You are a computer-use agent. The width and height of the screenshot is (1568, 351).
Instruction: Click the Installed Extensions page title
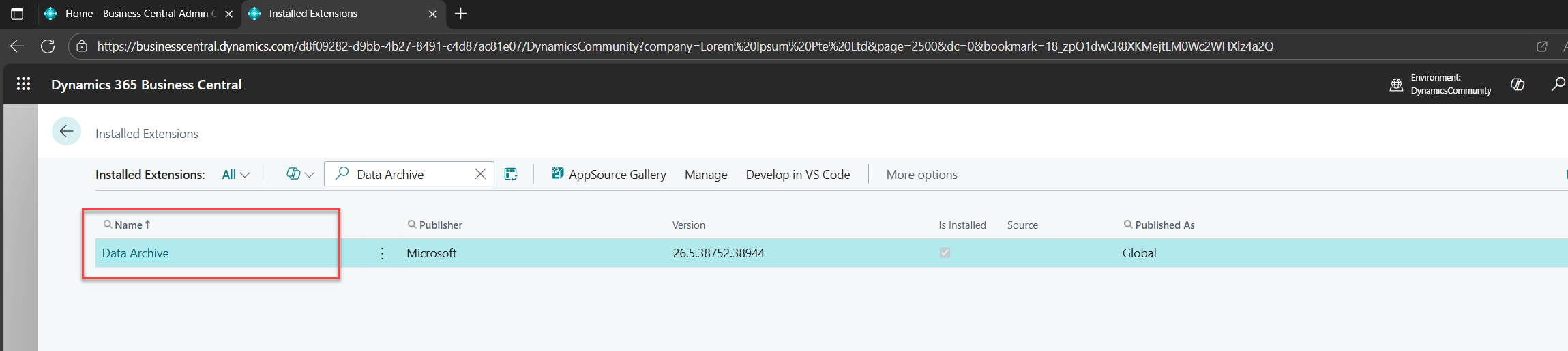[x=147, y=134]
